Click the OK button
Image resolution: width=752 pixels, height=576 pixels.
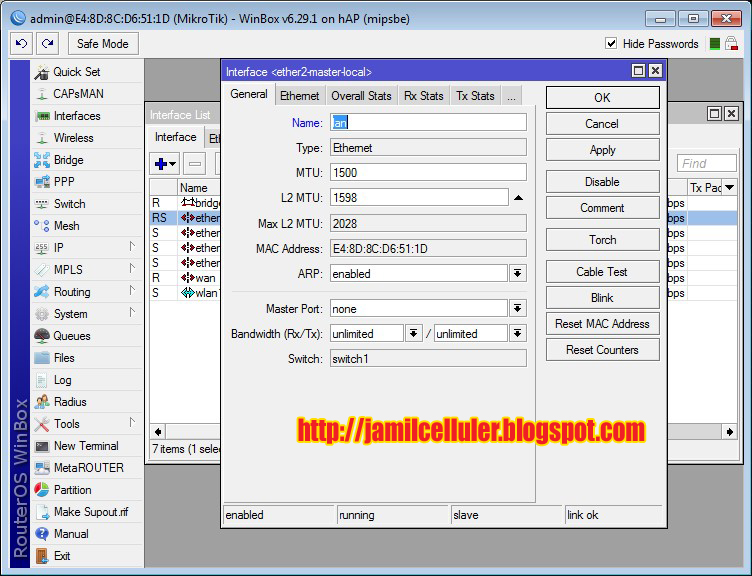coord(602,98)
